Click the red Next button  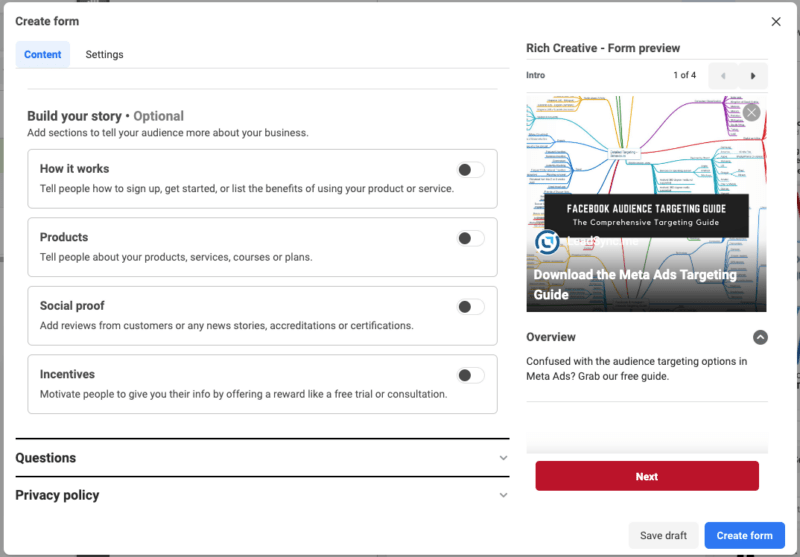pos(646,476)
